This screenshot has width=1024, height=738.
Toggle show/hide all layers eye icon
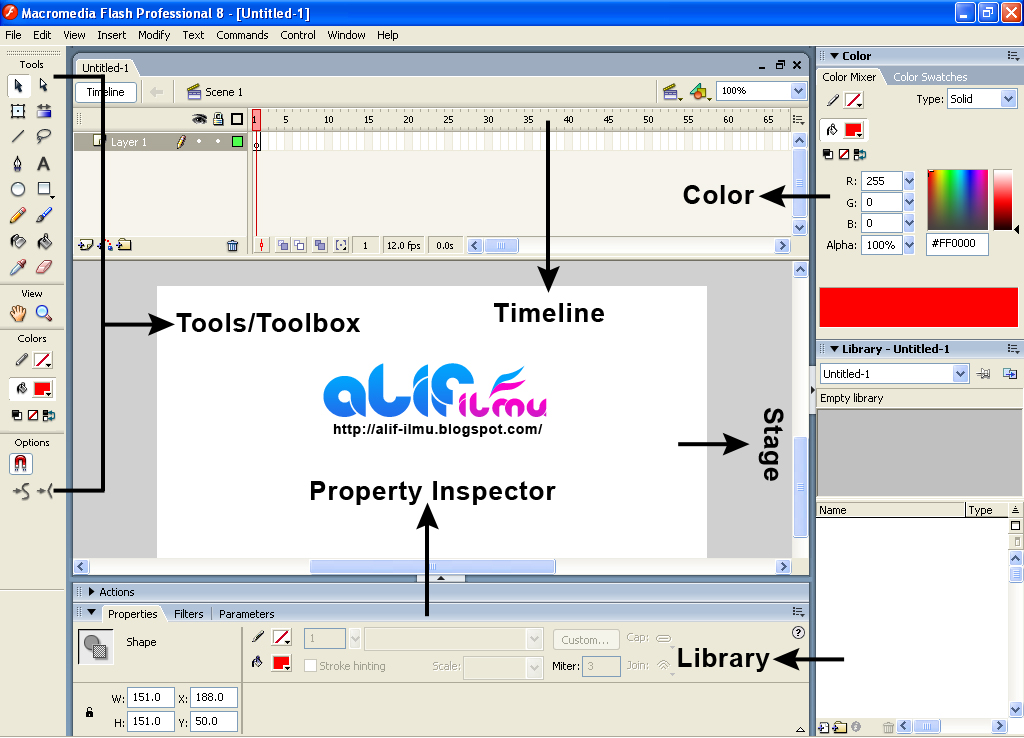point(199,119)
